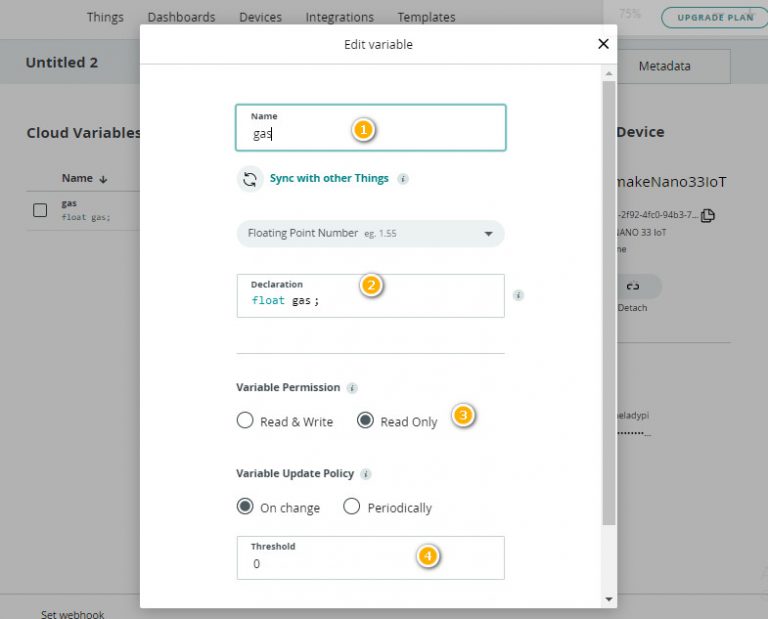Copy the device ID with copy icon
Viewport: 768px width, 619px height.
[x=708, y=215]
